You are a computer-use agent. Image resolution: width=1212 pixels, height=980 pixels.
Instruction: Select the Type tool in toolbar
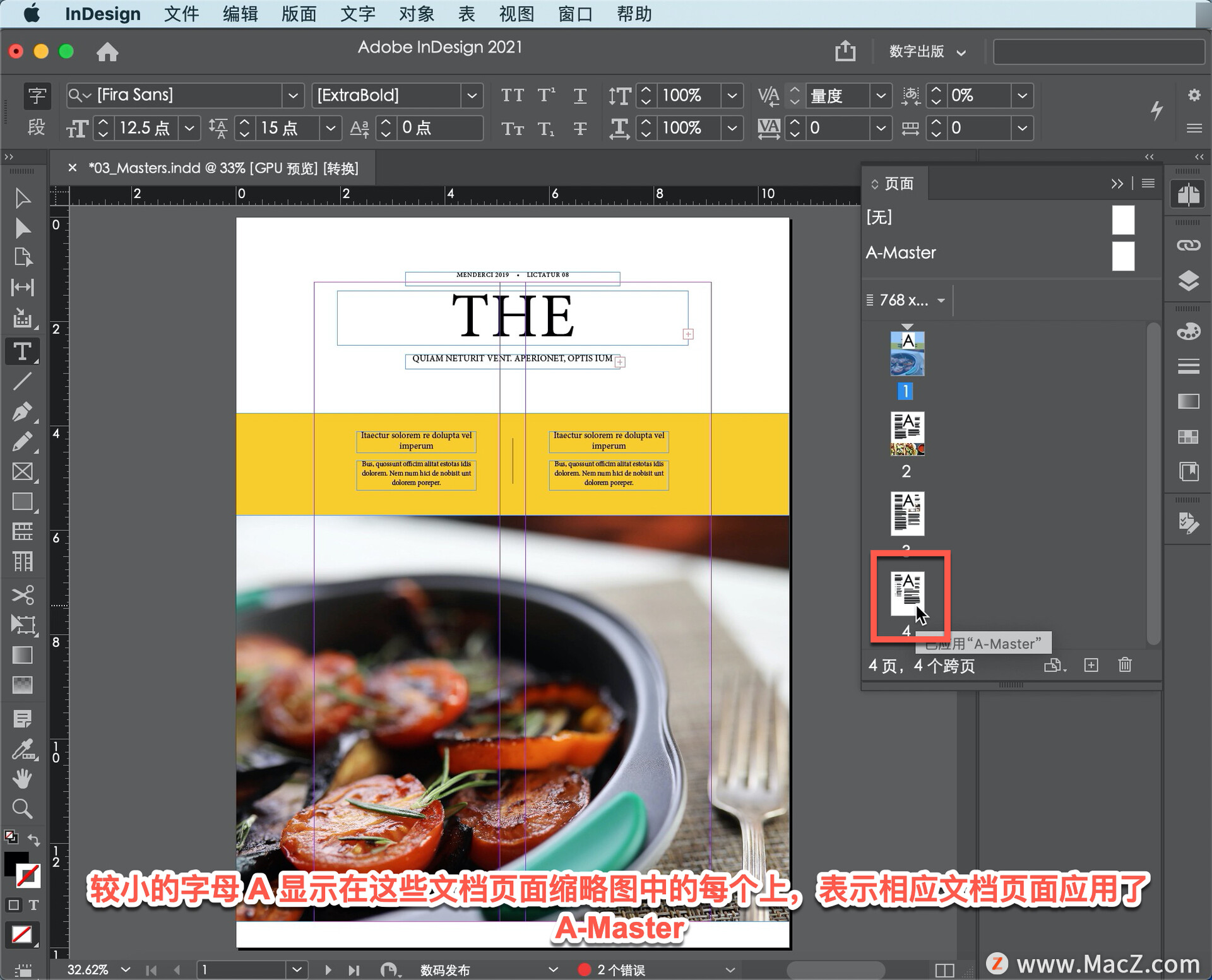pos(22,351)
